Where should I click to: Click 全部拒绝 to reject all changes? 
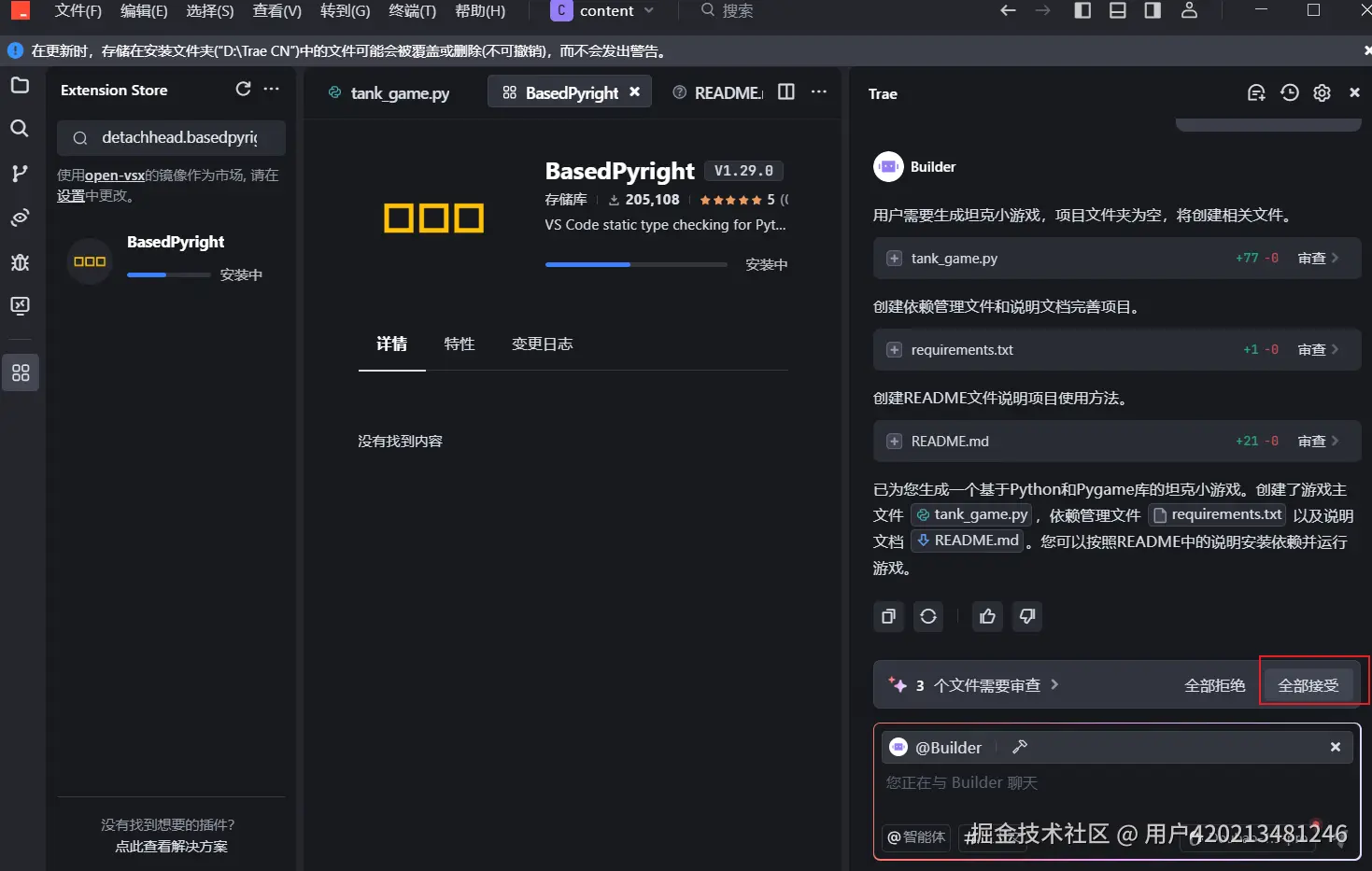pos(1215,685)
